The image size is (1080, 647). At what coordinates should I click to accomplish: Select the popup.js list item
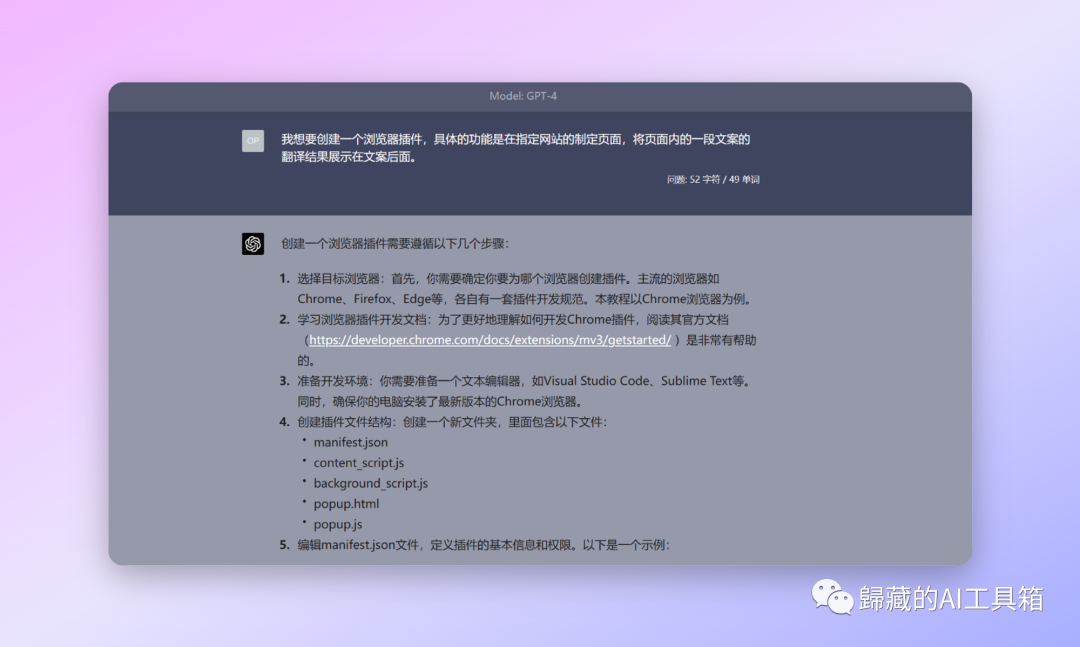(338, 524)
